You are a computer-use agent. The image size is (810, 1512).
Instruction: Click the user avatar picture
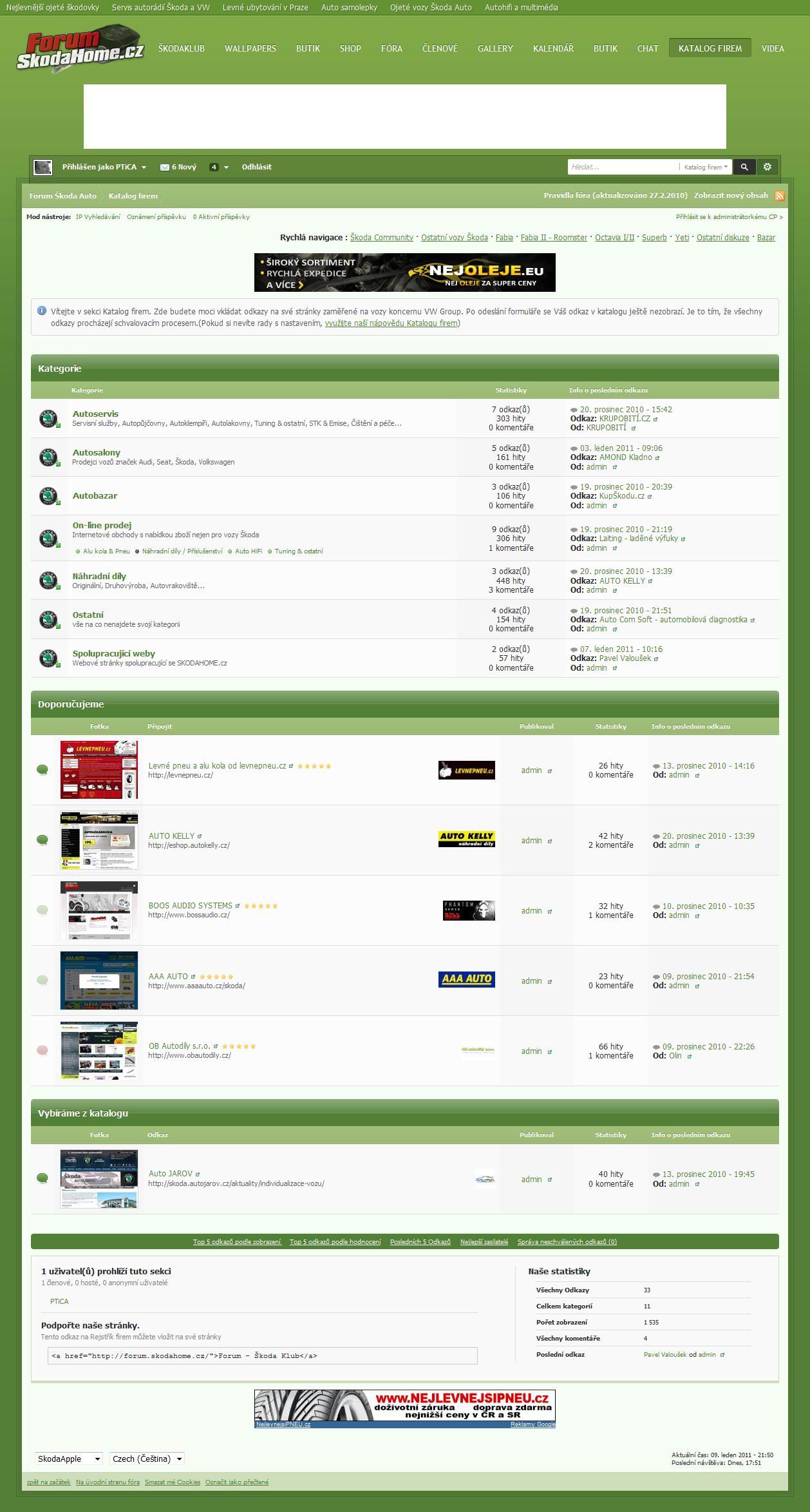[43, 167]
